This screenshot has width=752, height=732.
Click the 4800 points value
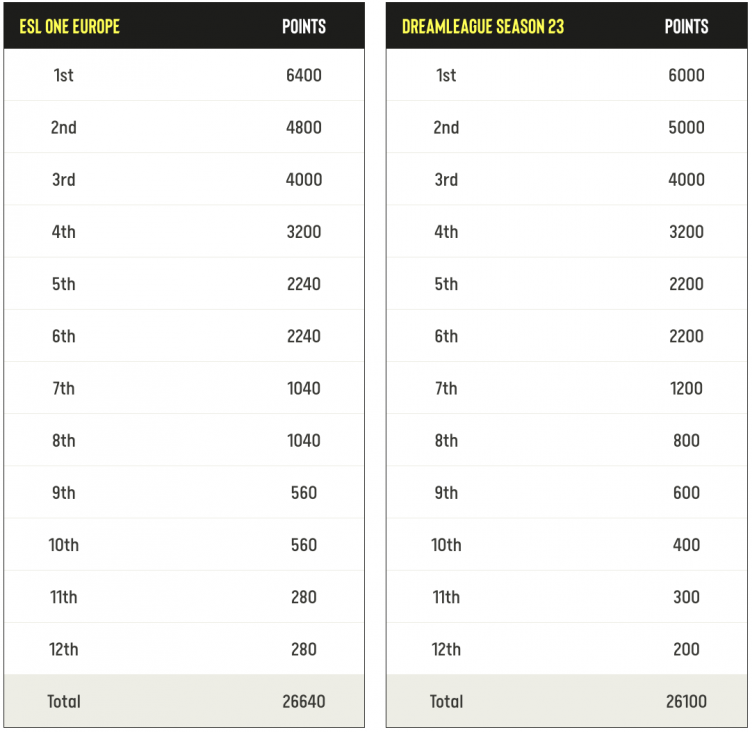(304, 127)
